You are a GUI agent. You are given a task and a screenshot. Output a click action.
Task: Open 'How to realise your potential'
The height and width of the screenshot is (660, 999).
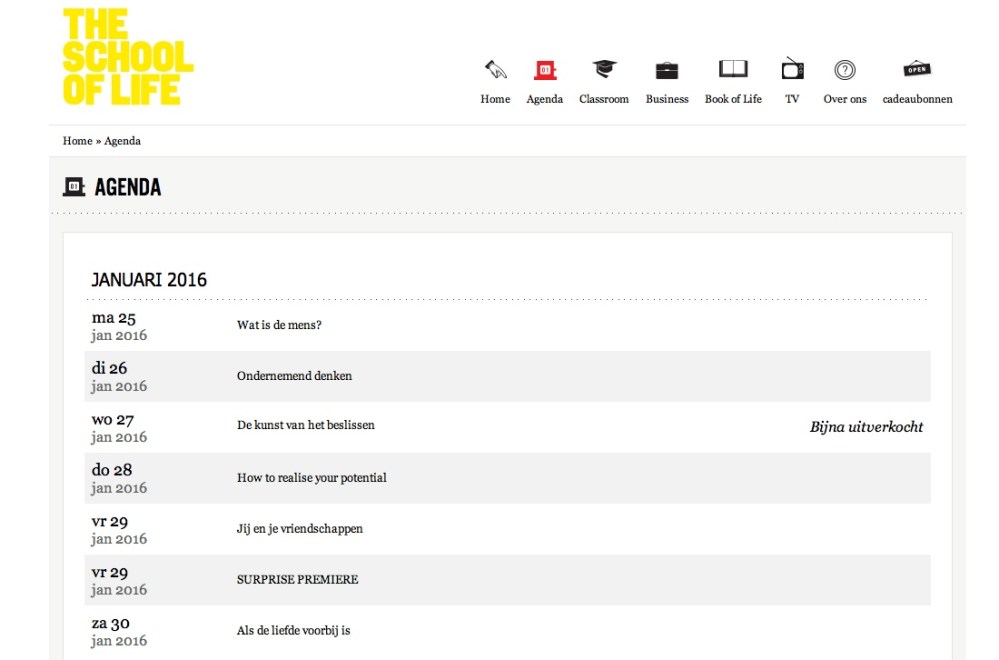click(x=311, y=478)
